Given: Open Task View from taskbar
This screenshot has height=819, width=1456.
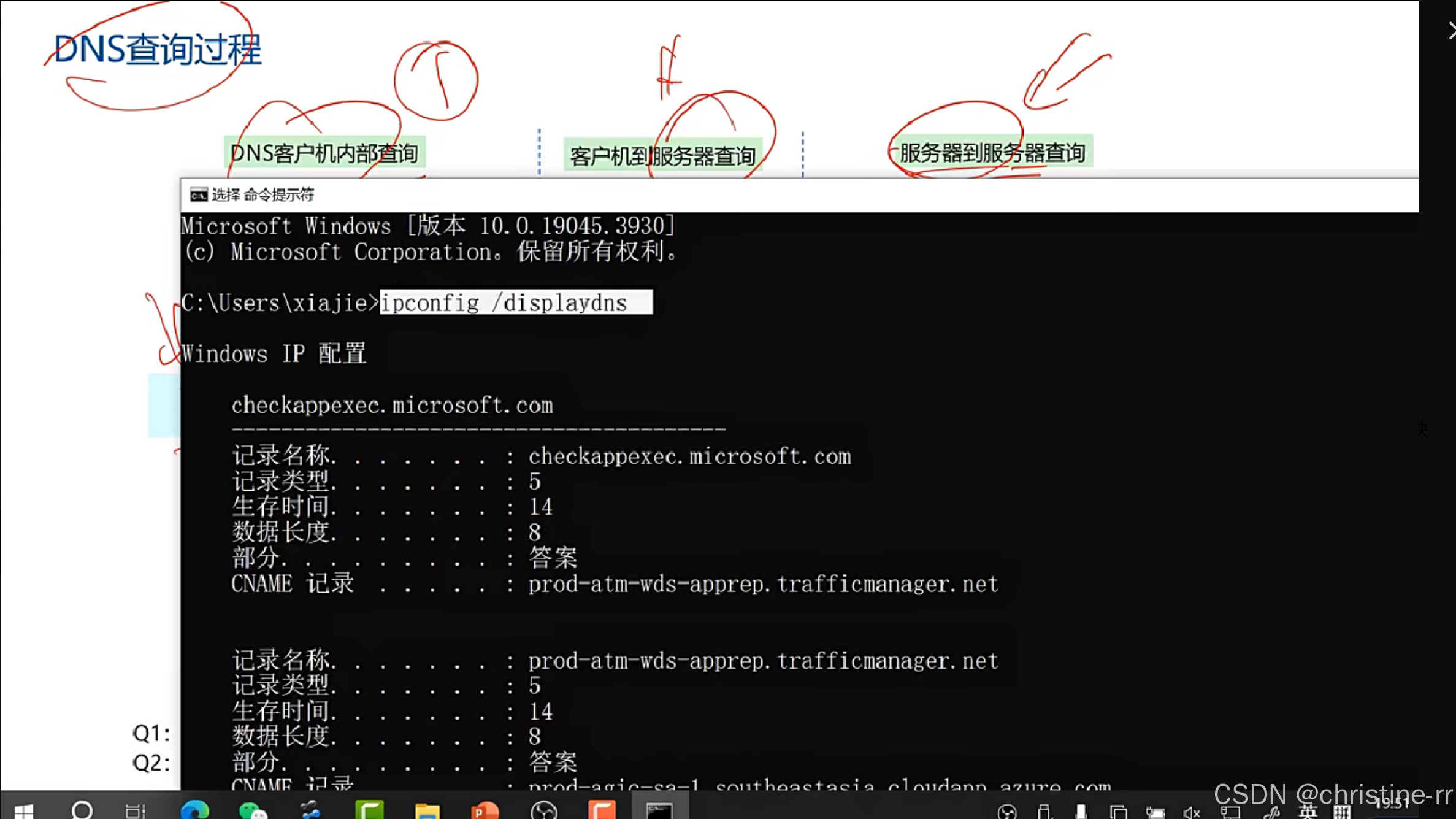Looking at the screenshot, I should click(136, 811).
